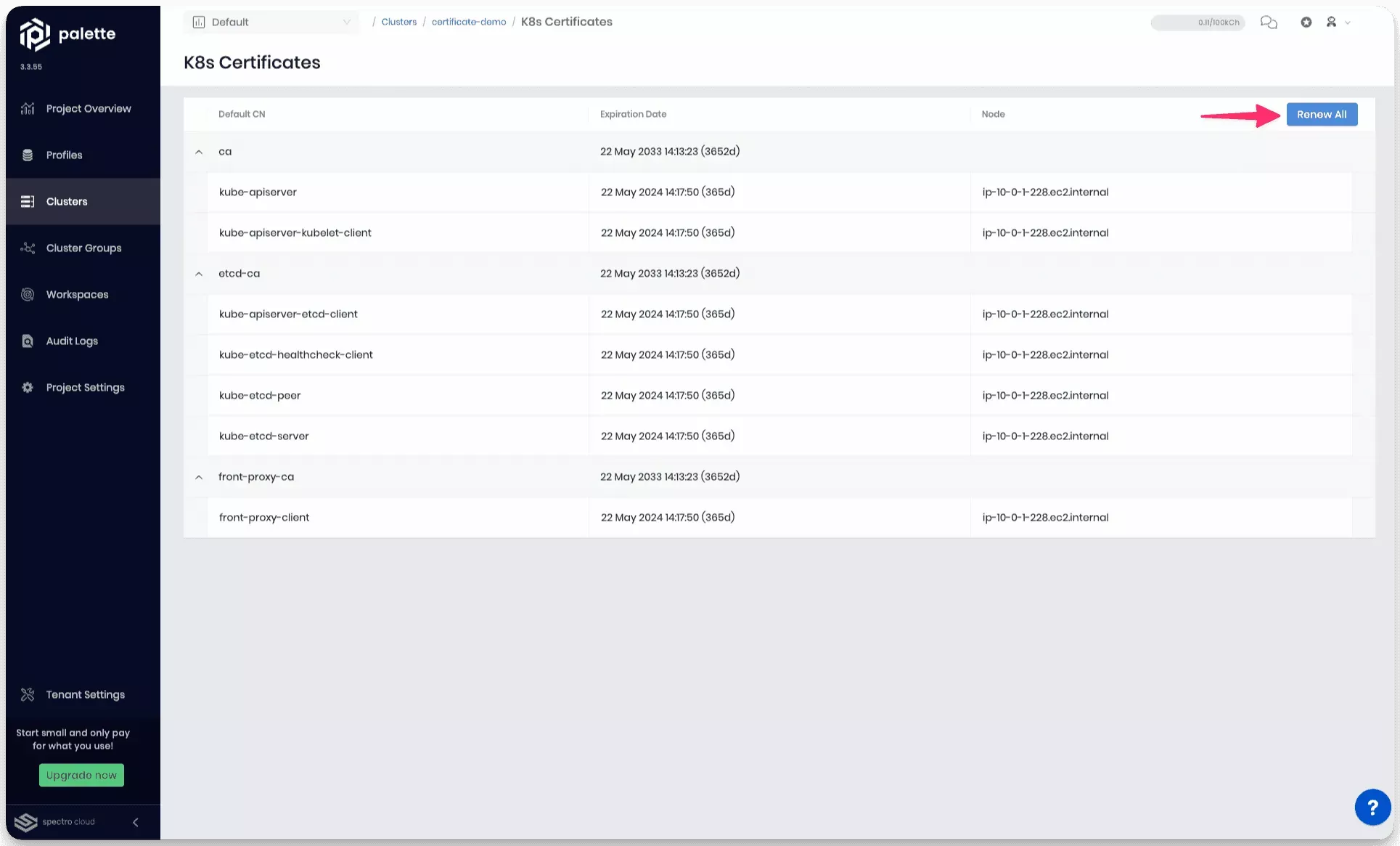1400x846 pixels.
Task: Click Renew All certificates button
Action: tap(1321, 113)
